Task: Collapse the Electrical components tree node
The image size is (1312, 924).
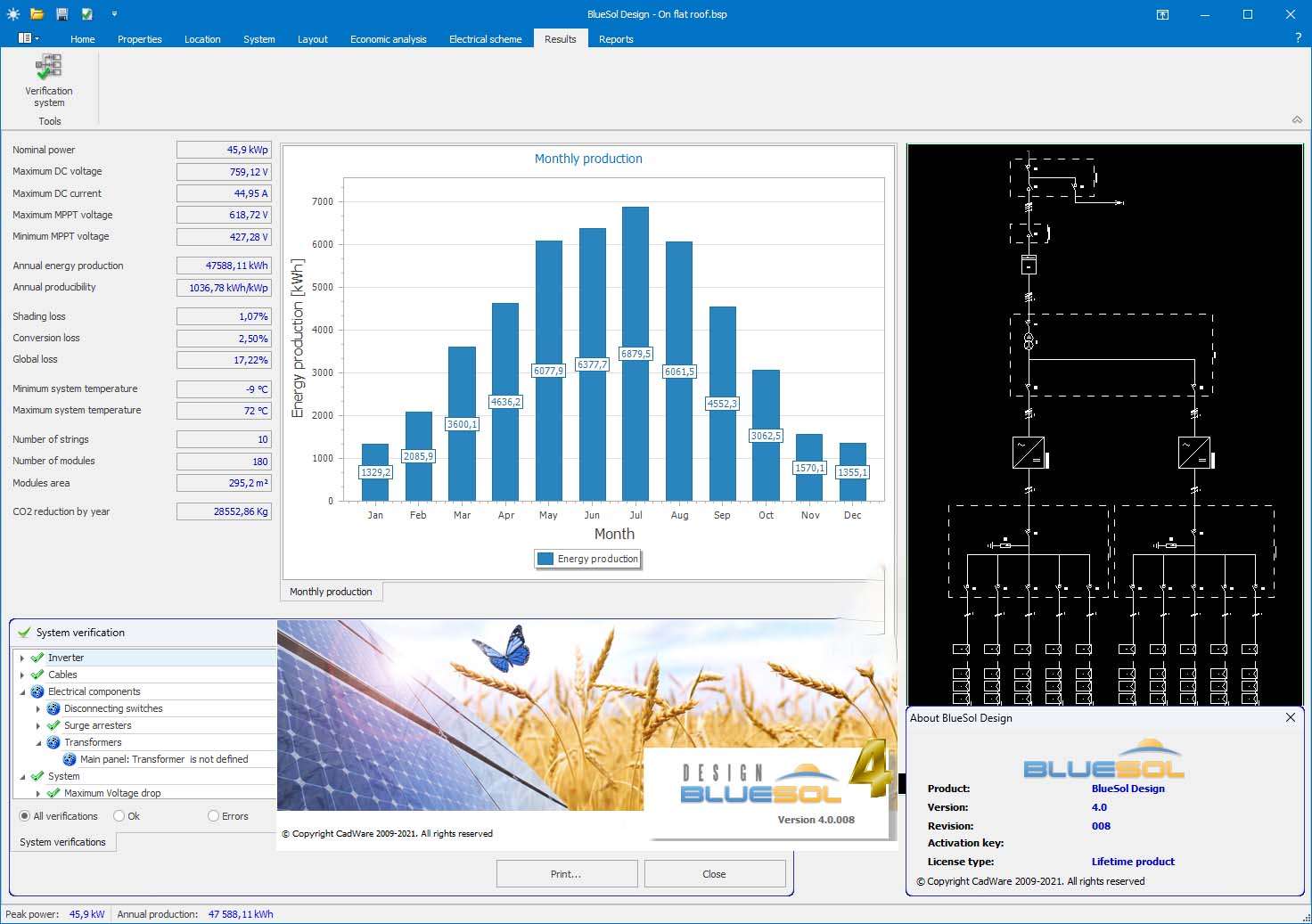Action: coord(22,691)
